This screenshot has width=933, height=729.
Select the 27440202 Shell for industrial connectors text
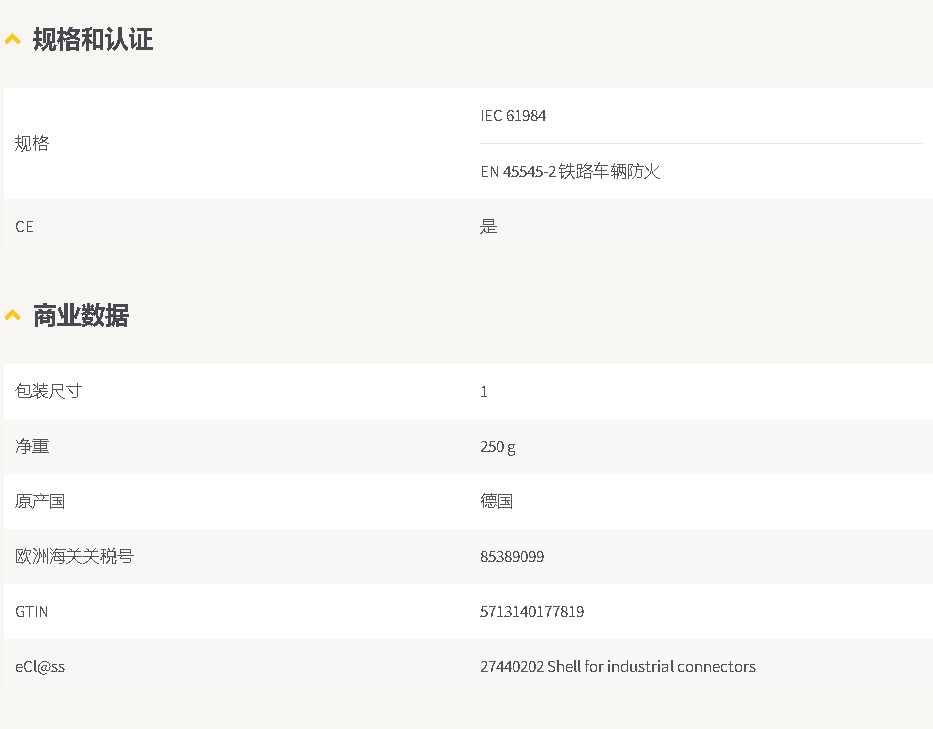[617, 667]
